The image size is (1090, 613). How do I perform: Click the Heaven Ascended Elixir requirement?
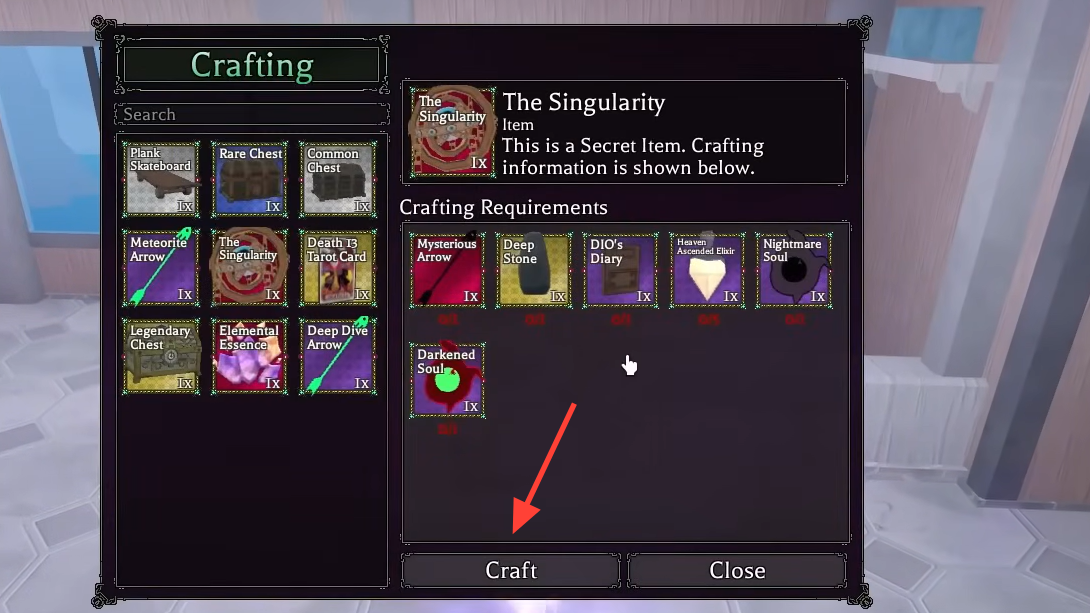point(707,270)
